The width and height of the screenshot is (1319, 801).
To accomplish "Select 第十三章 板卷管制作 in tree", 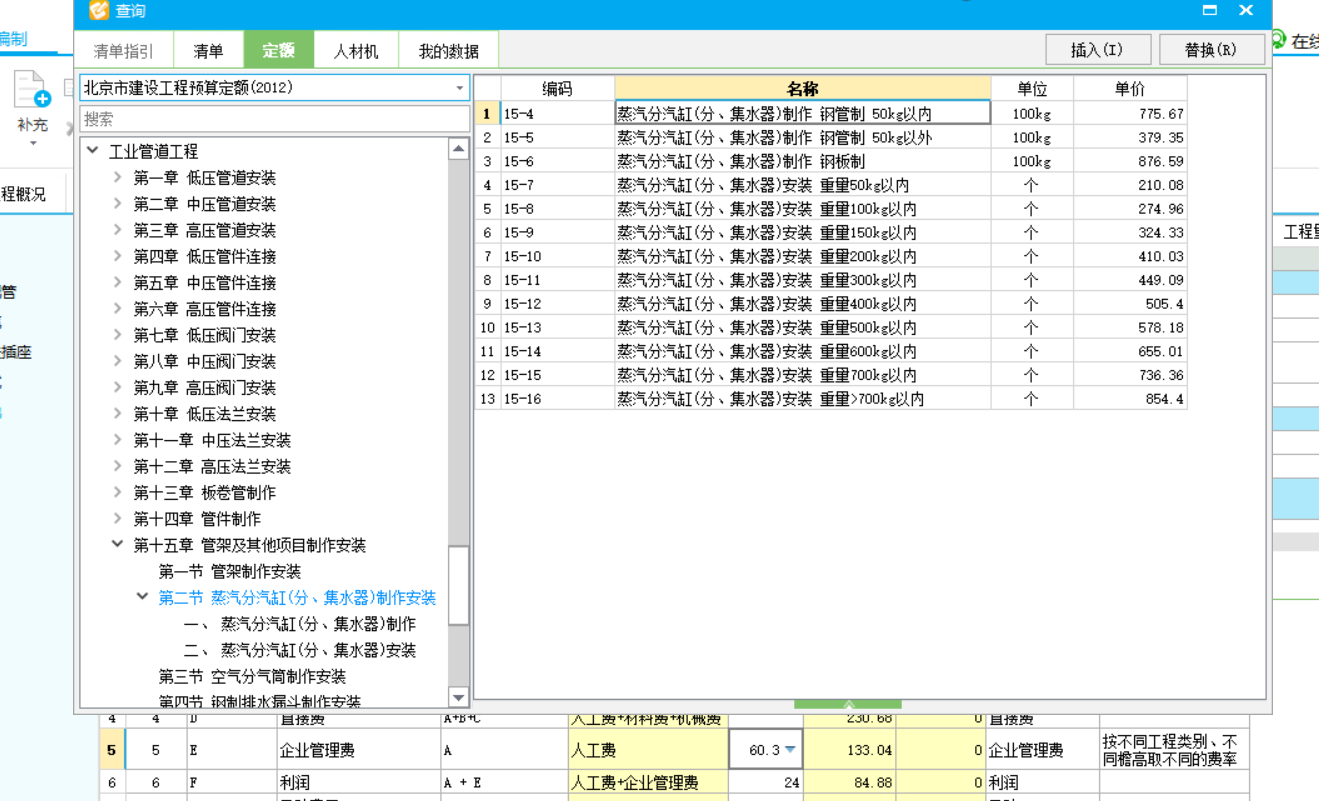I will (x=205, y=493).
